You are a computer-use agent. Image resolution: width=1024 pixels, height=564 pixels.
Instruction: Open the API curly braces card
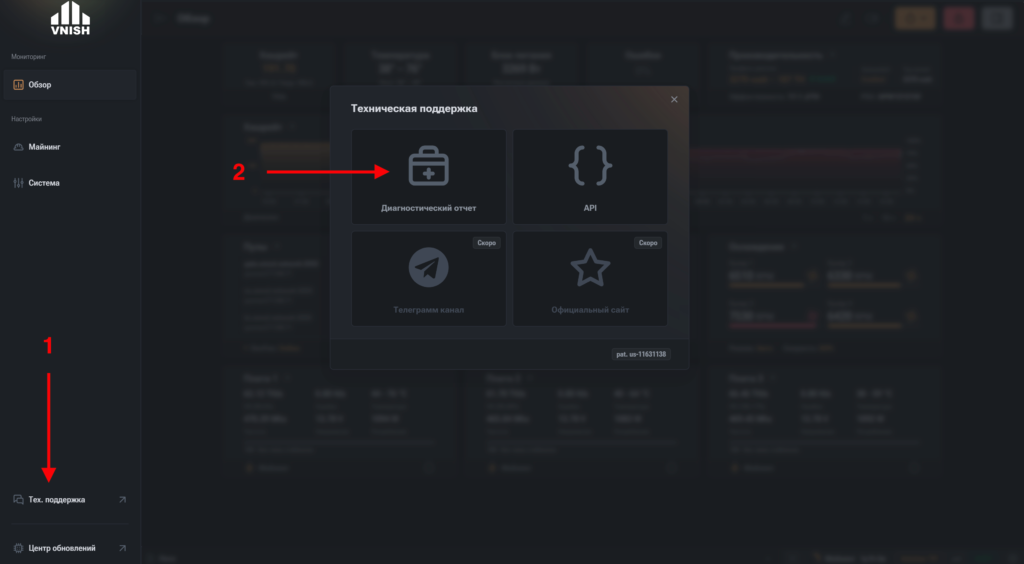[590, 177]
